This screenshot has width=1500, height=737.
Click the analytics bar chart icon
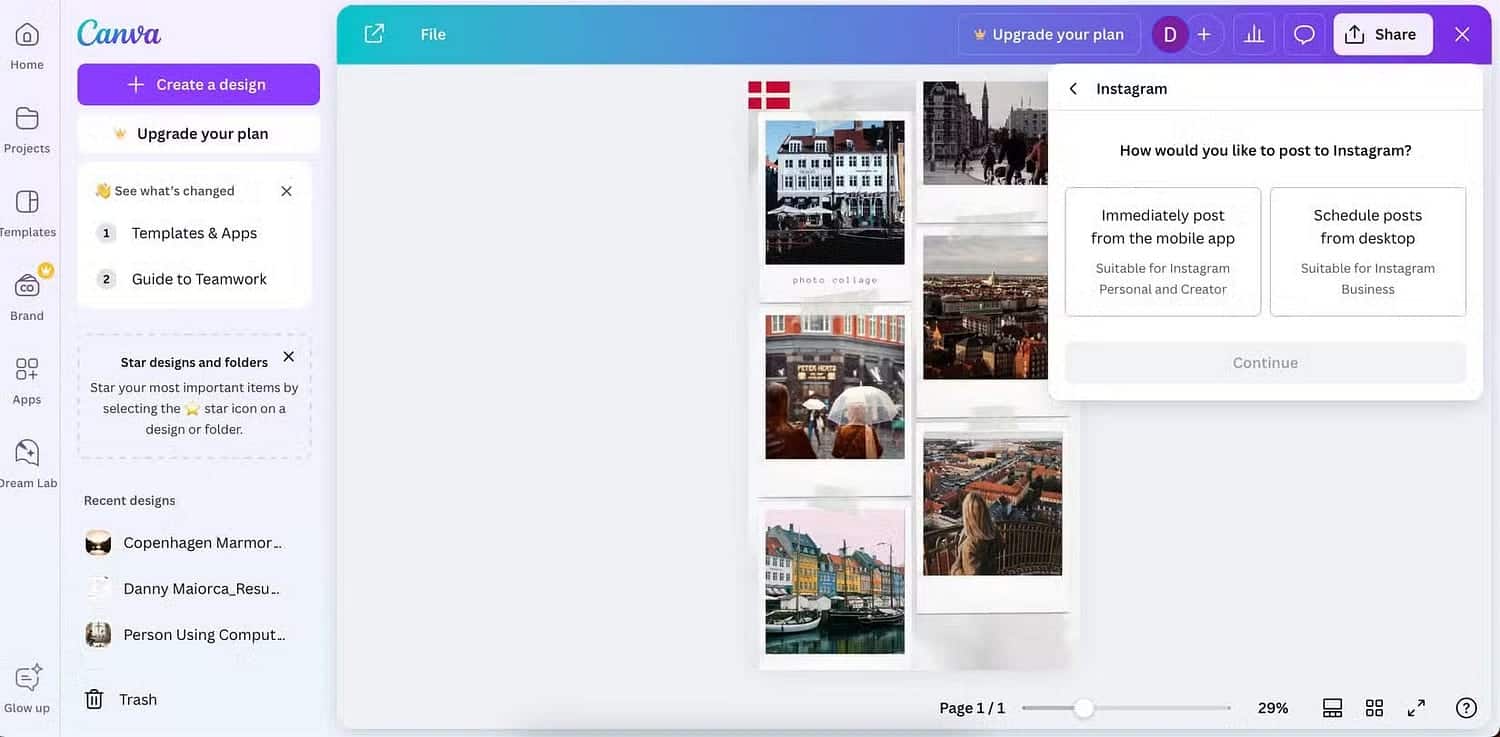tap(1253, 34)
